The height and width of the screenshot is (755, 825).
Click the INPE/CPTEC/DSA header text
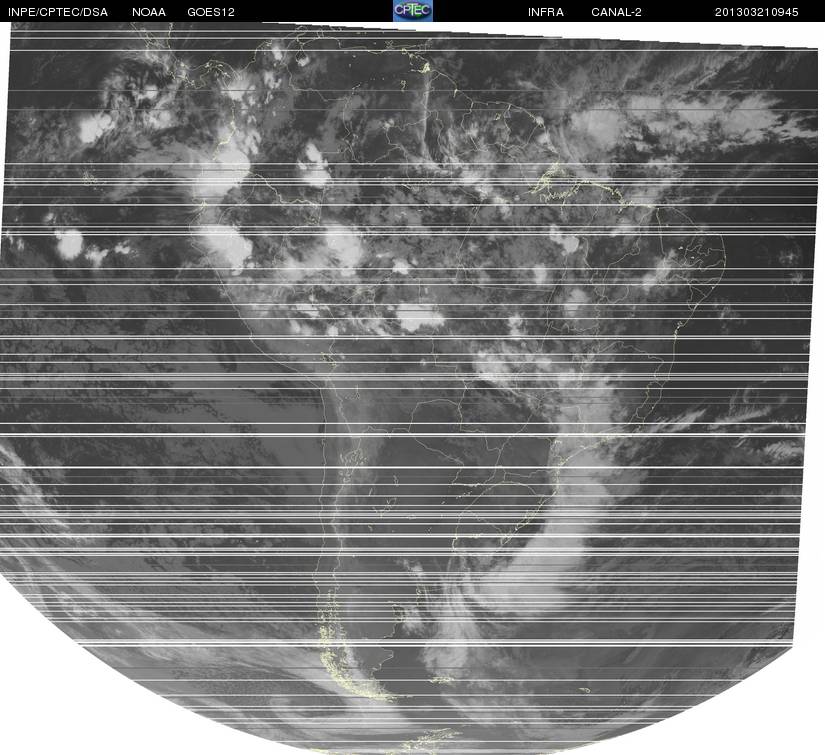click(x=58, y=12)
